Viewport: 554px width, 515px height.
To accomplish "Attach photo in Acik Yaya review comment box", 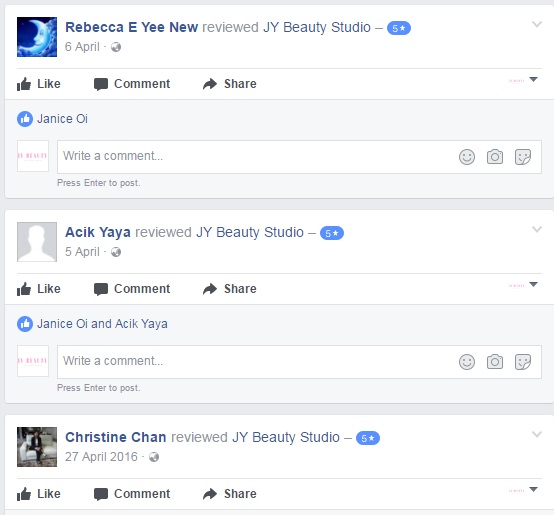I will click(x=495, y=362).
